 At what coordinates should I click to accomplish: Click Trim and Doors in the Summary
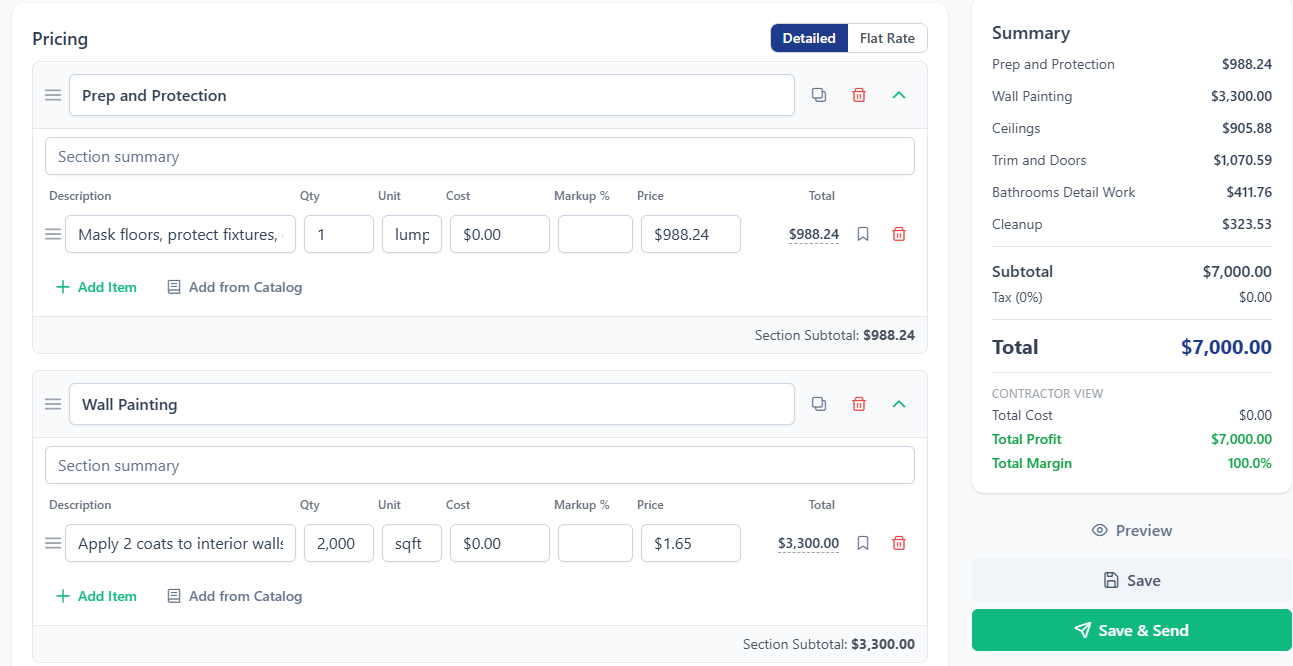click(1039, 160)
